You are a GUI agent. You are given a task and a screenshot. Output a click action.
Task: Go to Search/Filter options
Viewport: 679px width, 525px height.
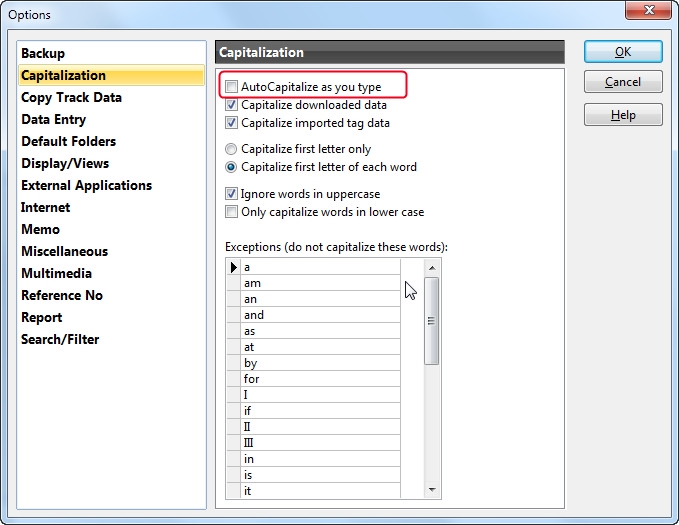pyautogui.click(x=60, y=339)
